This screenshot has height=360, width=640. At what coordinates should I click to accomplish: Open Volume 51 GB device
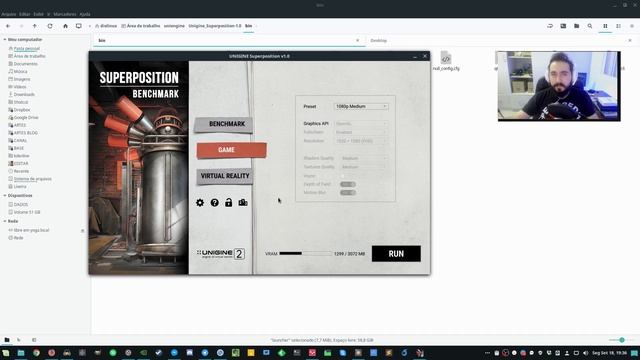(27, 212)
